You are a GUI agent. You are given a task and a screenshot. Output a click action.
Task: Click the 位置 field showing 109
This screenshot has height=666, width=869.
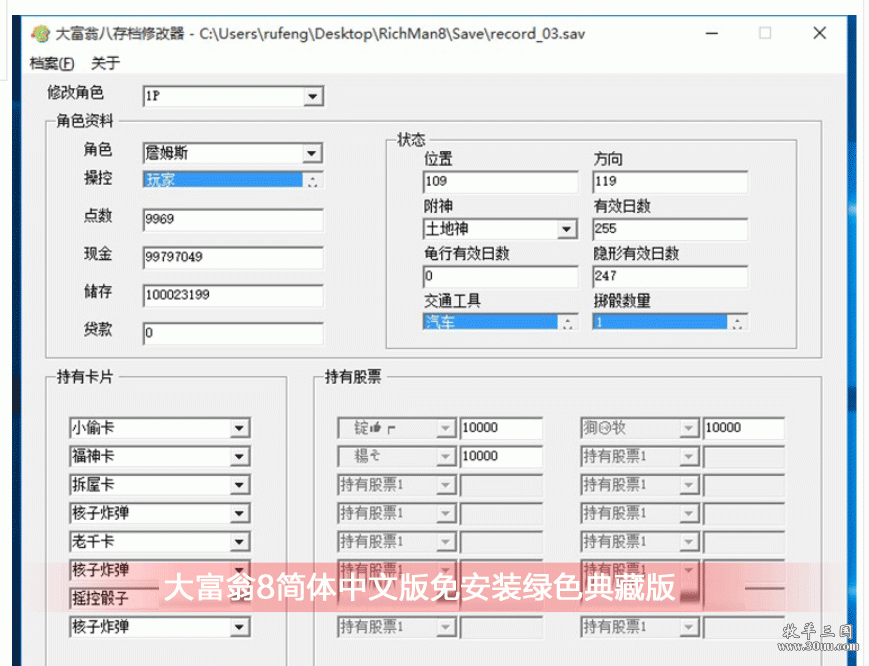pos(500,182)
